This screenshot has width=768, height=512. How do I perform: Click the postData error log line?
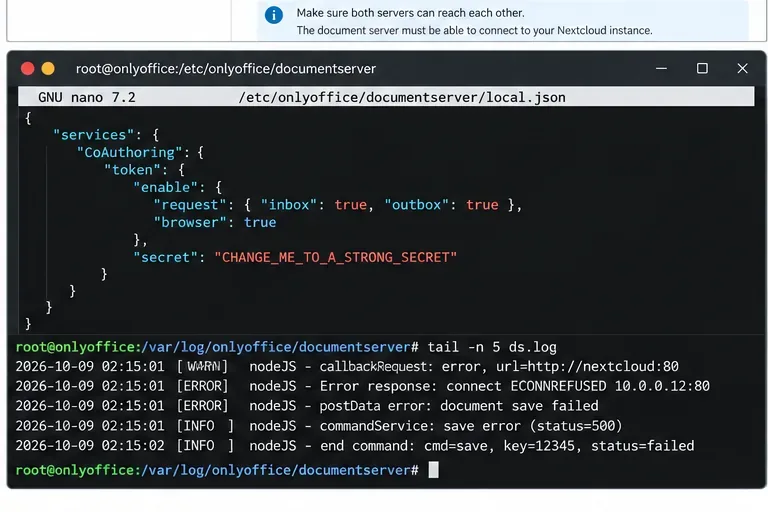pos(307,406)
